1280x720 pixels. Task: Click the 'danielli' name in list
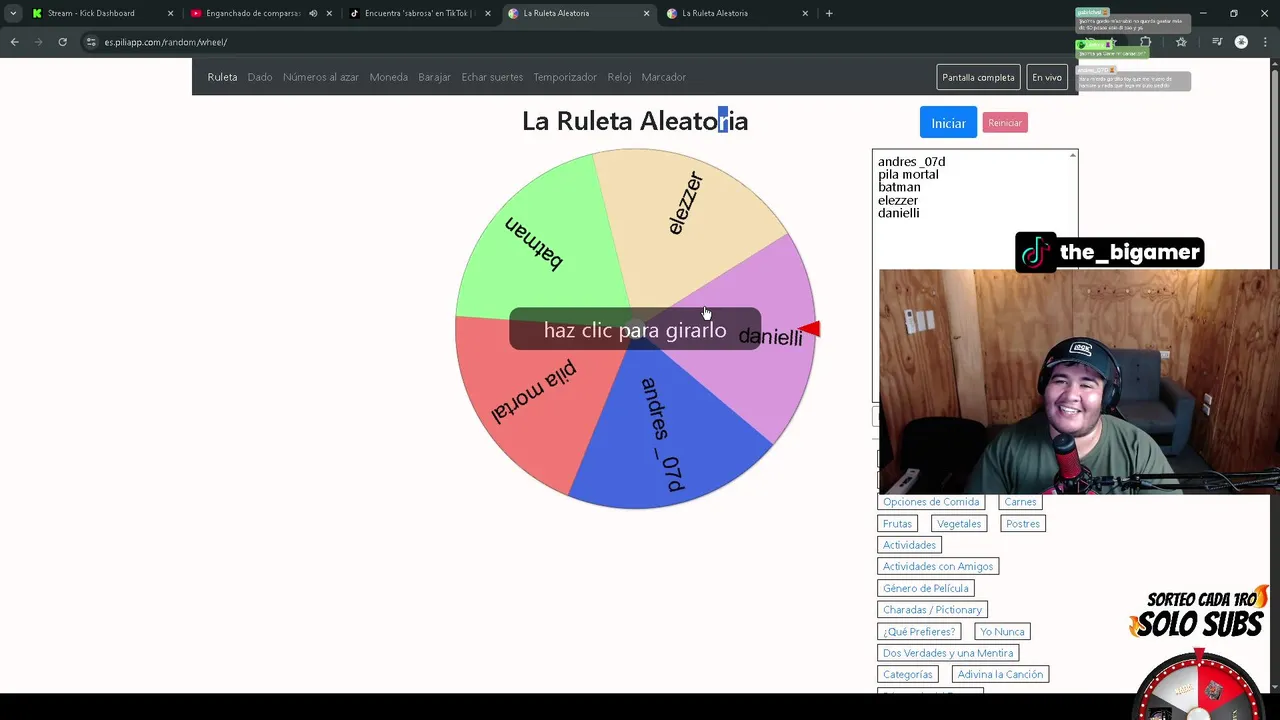point(898,213)
